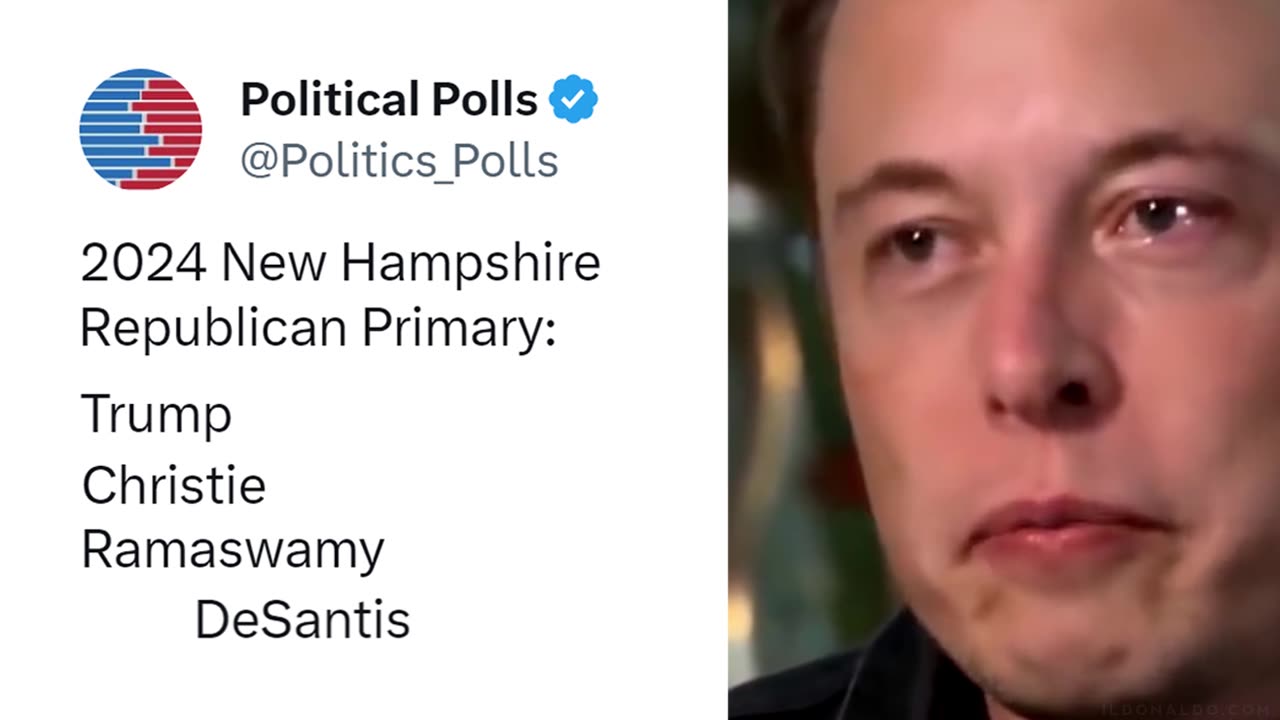The width and height of the screenshot is (1280, 720).
Task: Click the video of the man's face
Action: click(x=1004, y=360)
